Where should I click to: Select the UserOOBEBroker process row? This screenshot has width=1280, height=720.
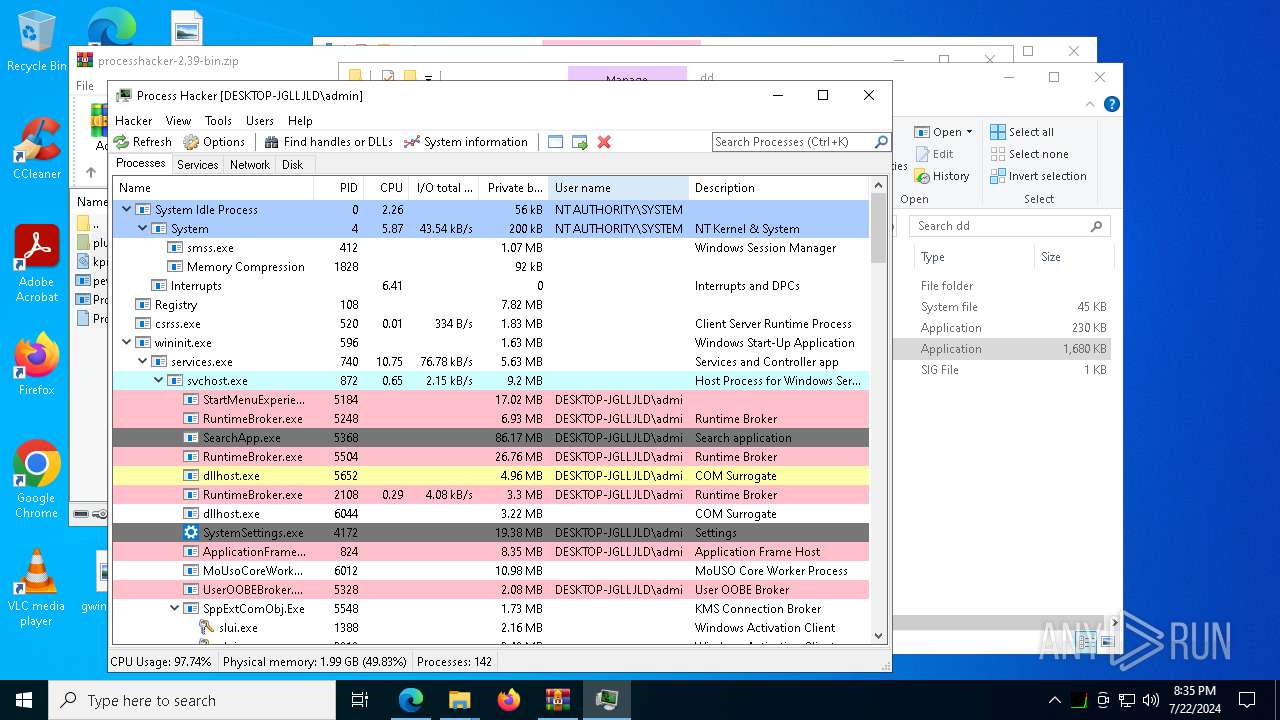point(491,590)
